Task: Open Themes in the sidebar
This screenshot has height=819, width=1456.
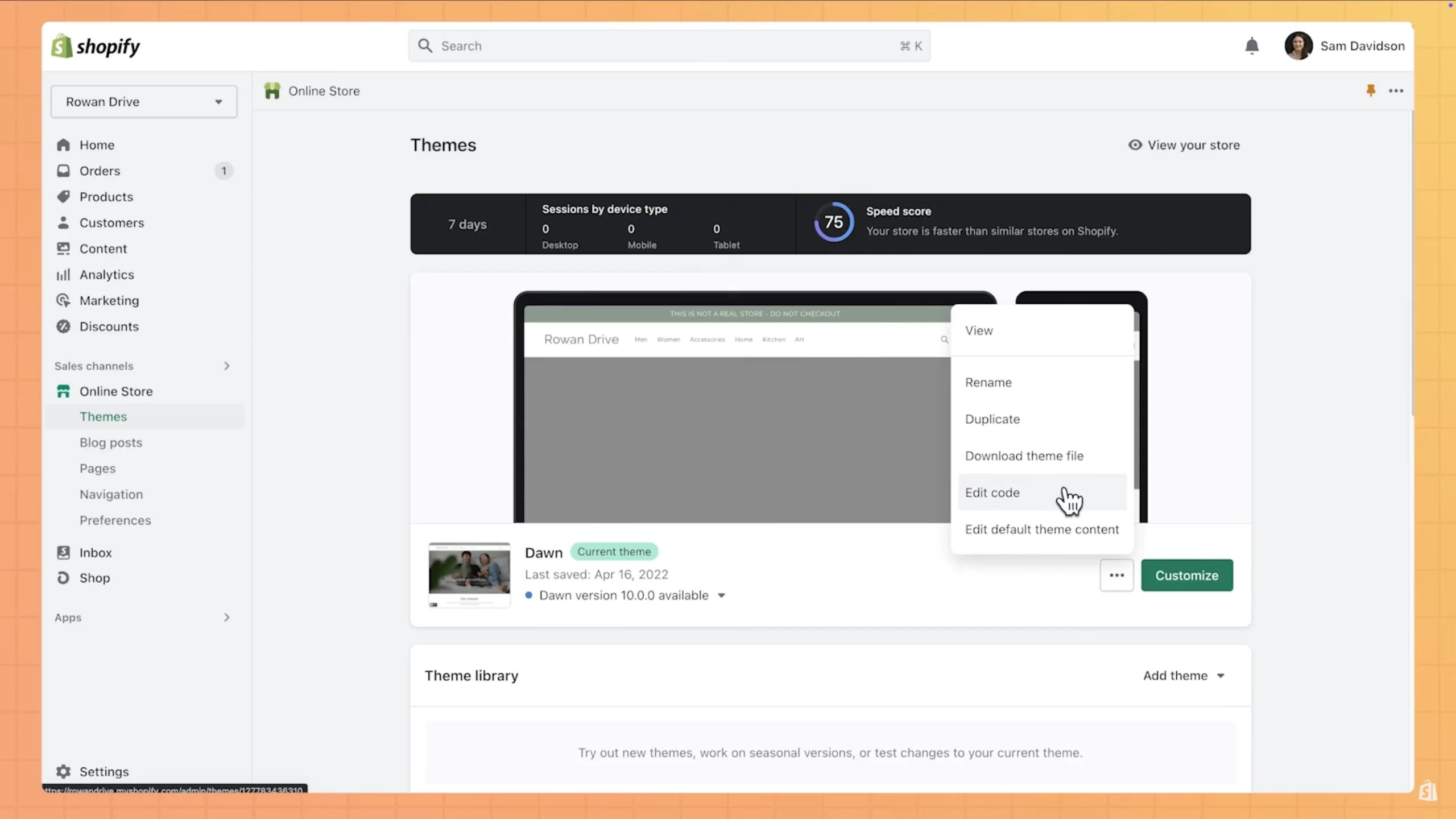Action: click(x=144, y=416)
